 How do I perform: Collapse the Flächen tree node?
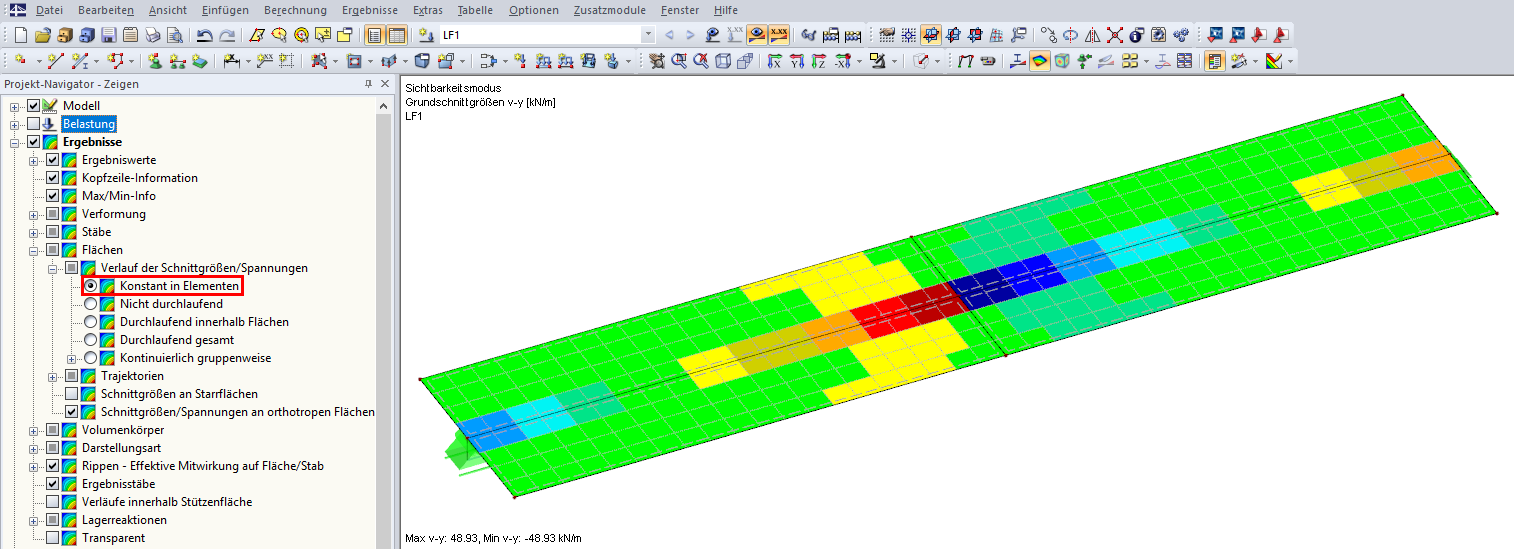pos(34,250)
